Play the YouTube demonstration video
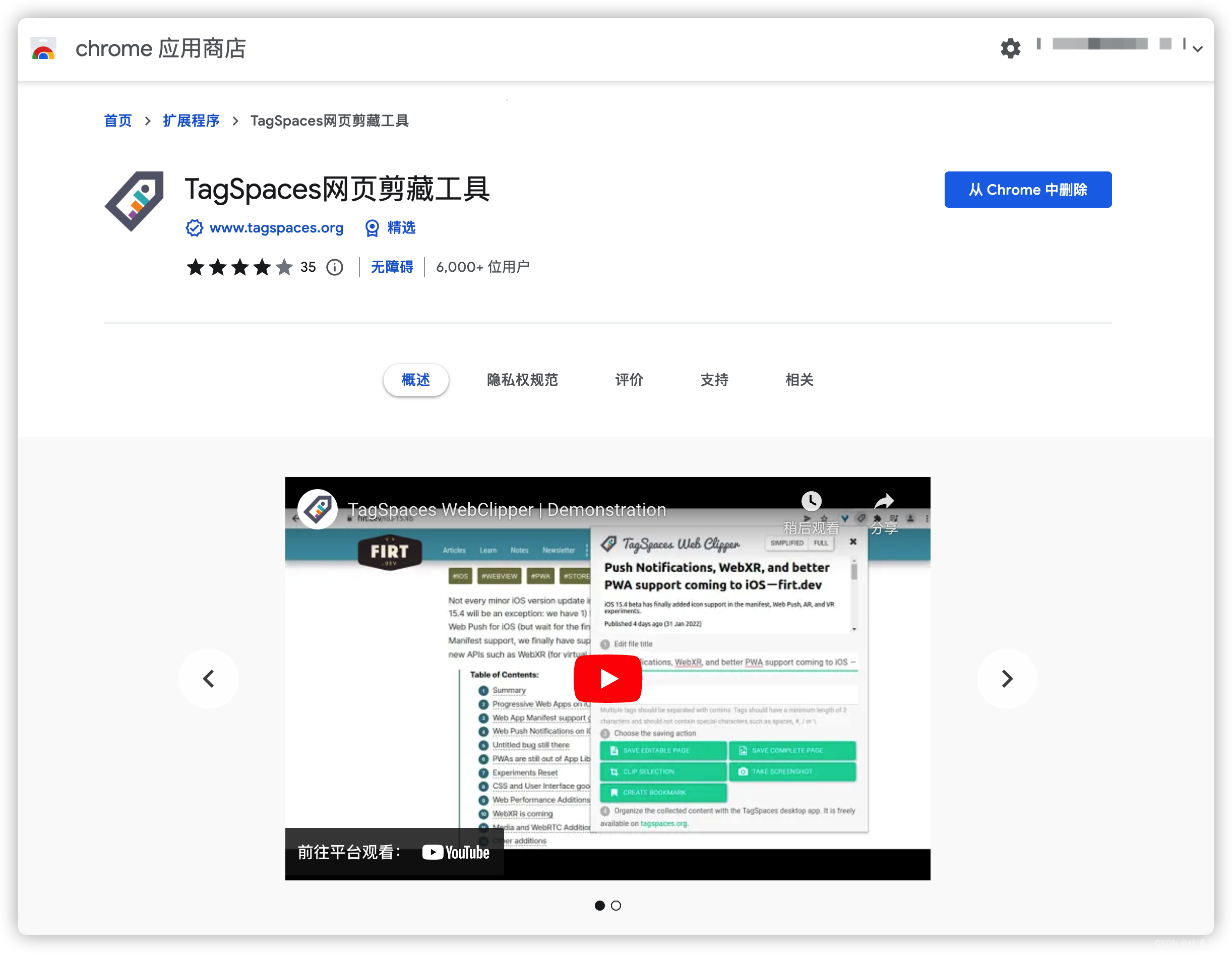The height and width of the screenshot is (953, 1232). pyautogui.click(x=607, y=678)
